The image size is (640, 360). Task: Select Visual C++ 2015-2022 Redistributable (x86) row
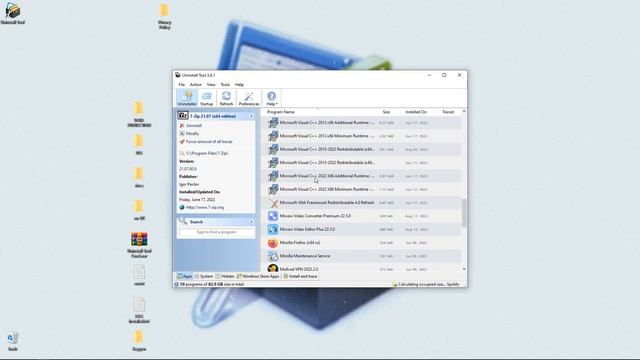pyautogui.click(x=362, y=163)
